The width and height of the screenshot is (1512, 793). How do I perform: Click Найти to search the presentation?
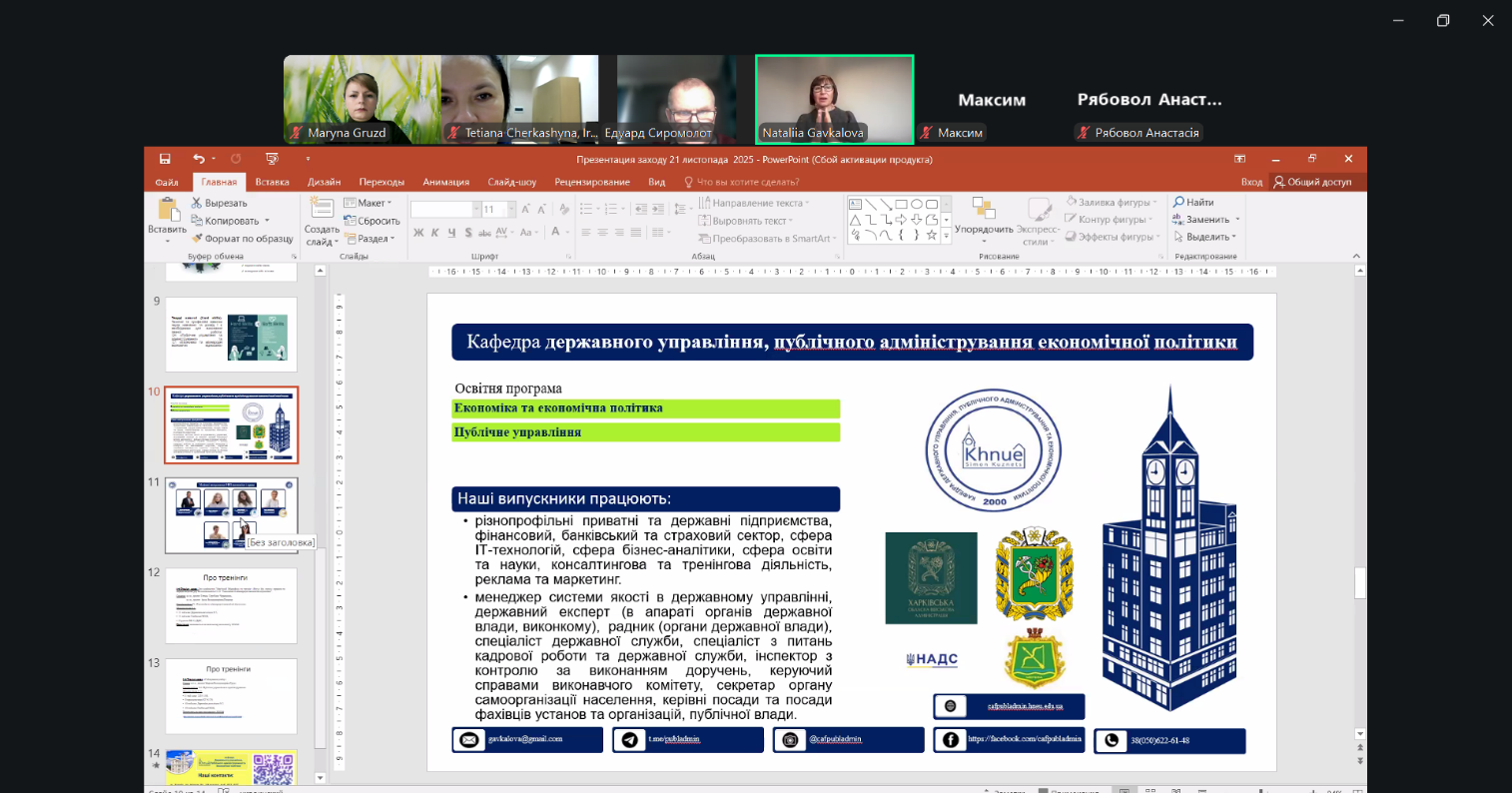pos(1193,202)
